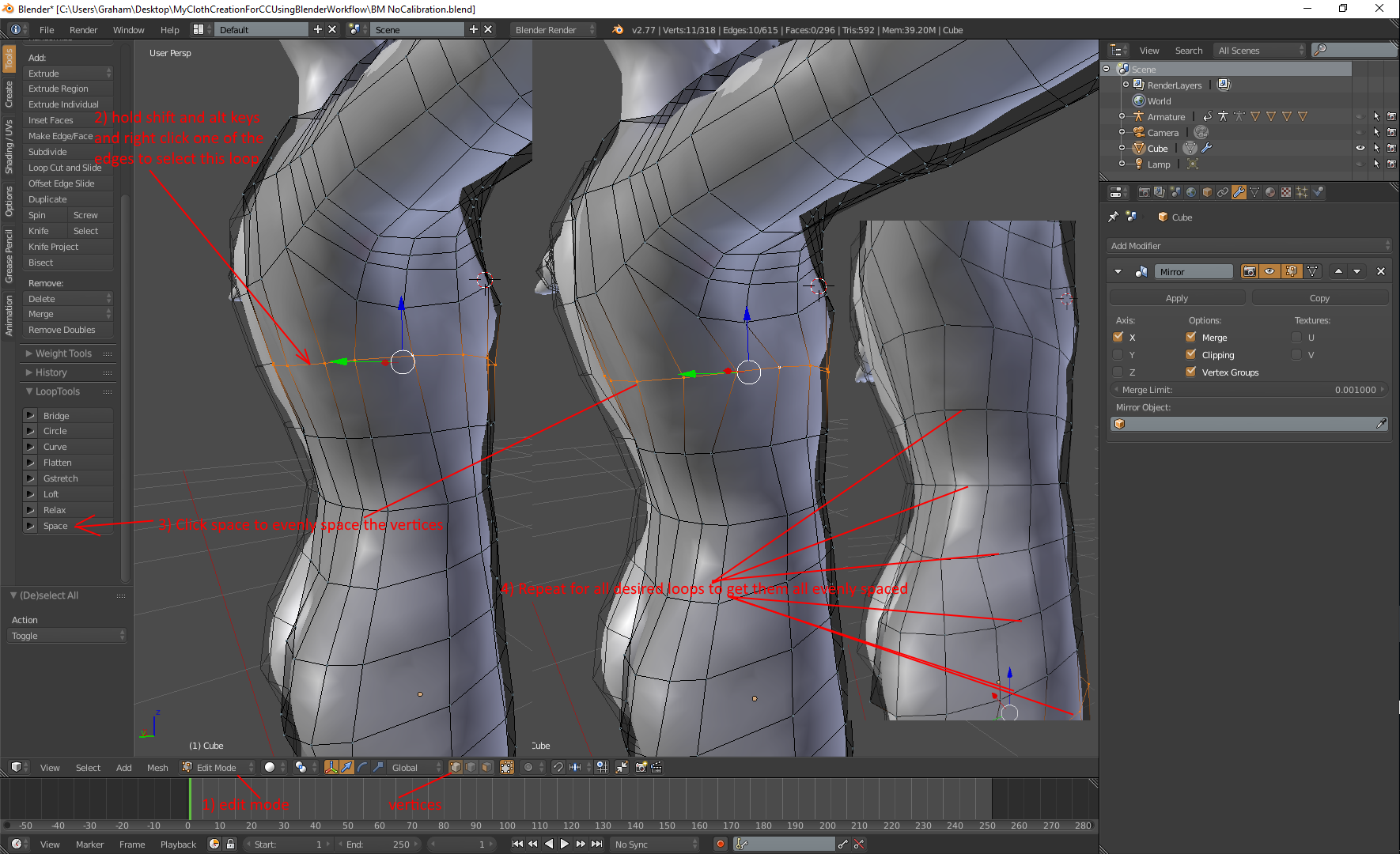Click the Apply modifier button
This screenshot has height=854, width=1400.
pyautogui.click(x=1177, y=298)
